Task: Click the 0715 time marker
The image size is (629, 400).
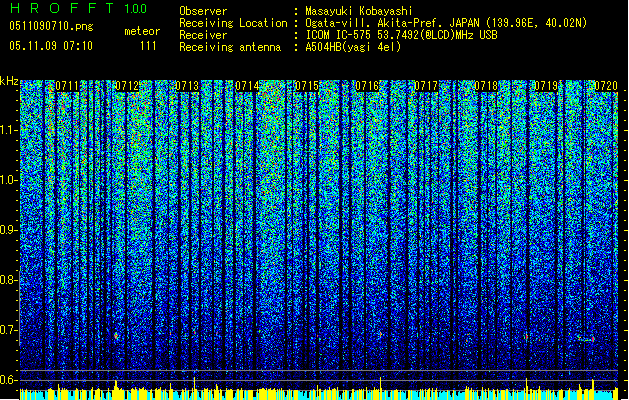Action: [307, 86]
